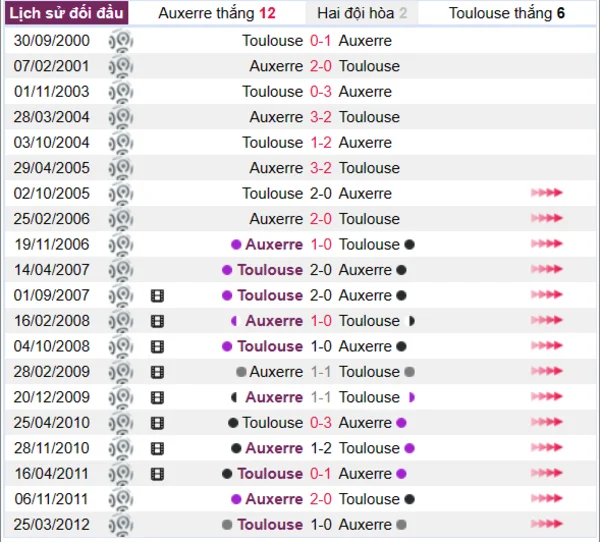This screenshot has height=542, width=600.
Task: Click pink arrows for 16/02/2008 match
Action: (x=546, y=320)
